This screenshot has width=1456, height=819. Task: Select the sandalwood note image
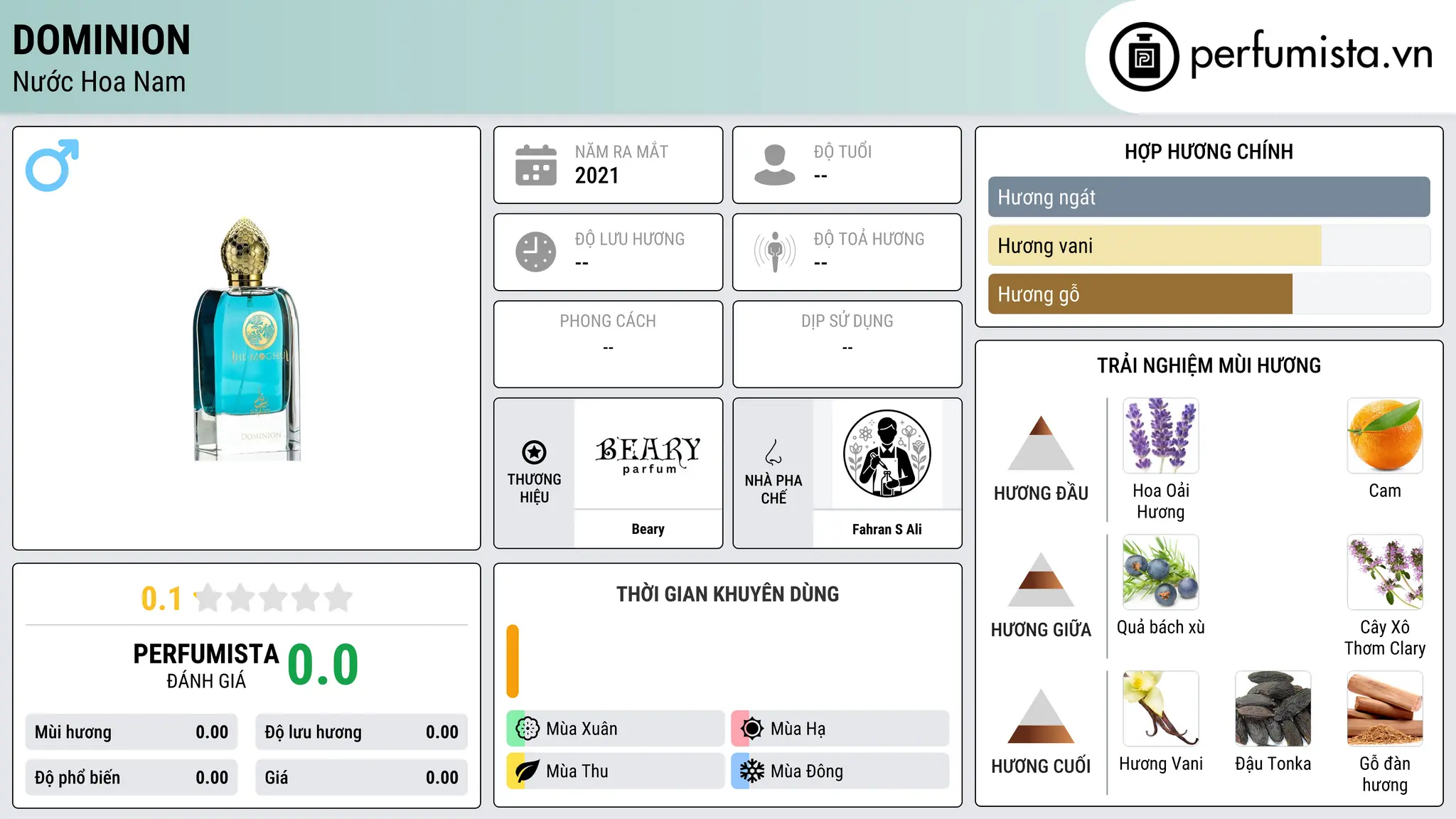1385,709
